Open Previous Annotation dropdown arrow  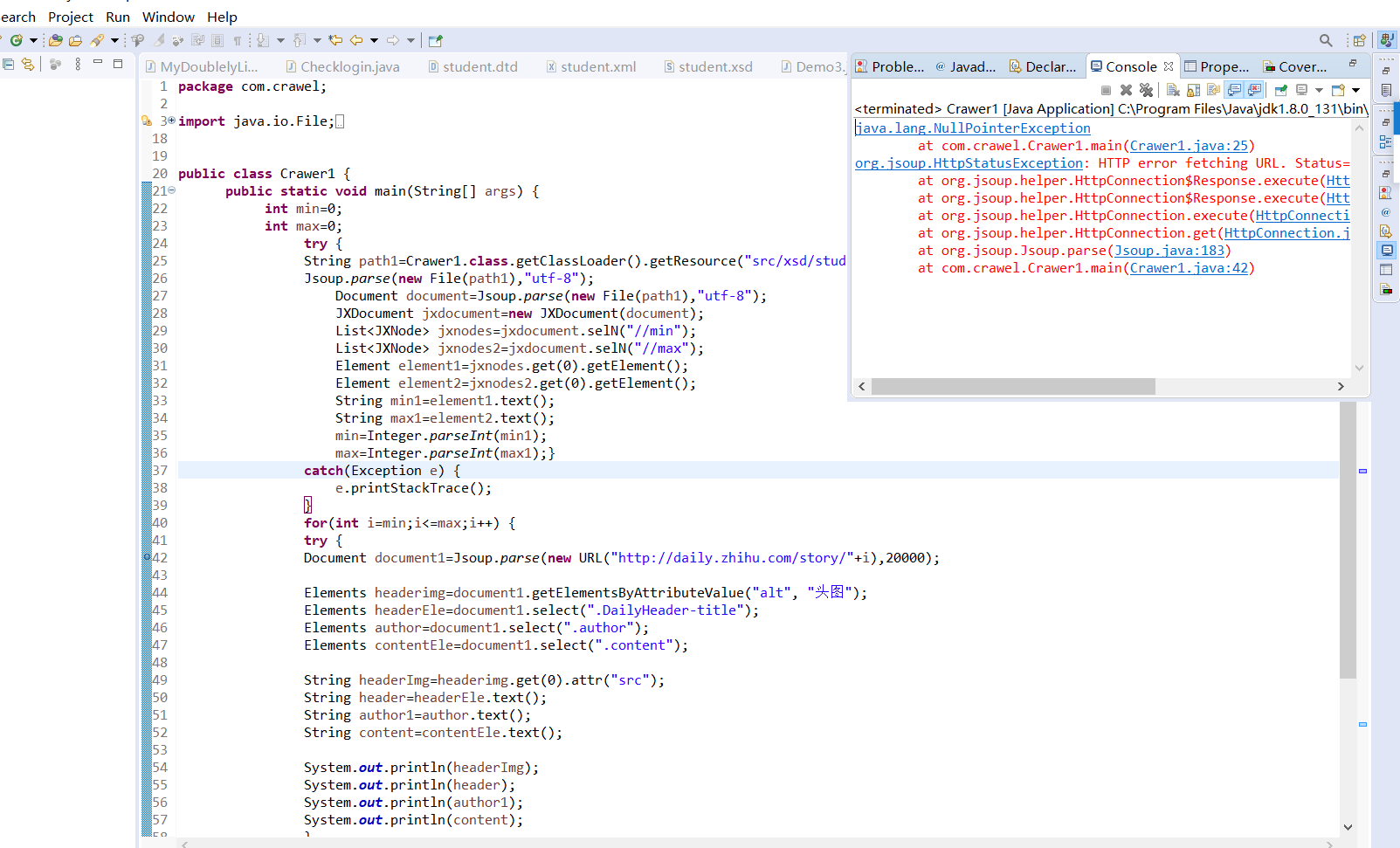coord(317,40)
